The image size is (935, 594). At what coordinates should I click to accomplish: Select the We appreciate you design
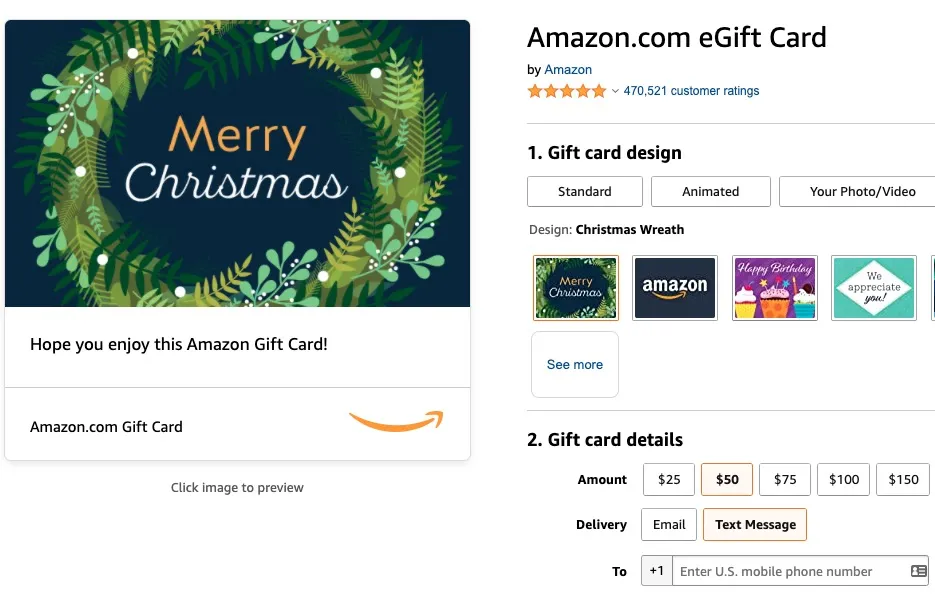pos(874,288)
